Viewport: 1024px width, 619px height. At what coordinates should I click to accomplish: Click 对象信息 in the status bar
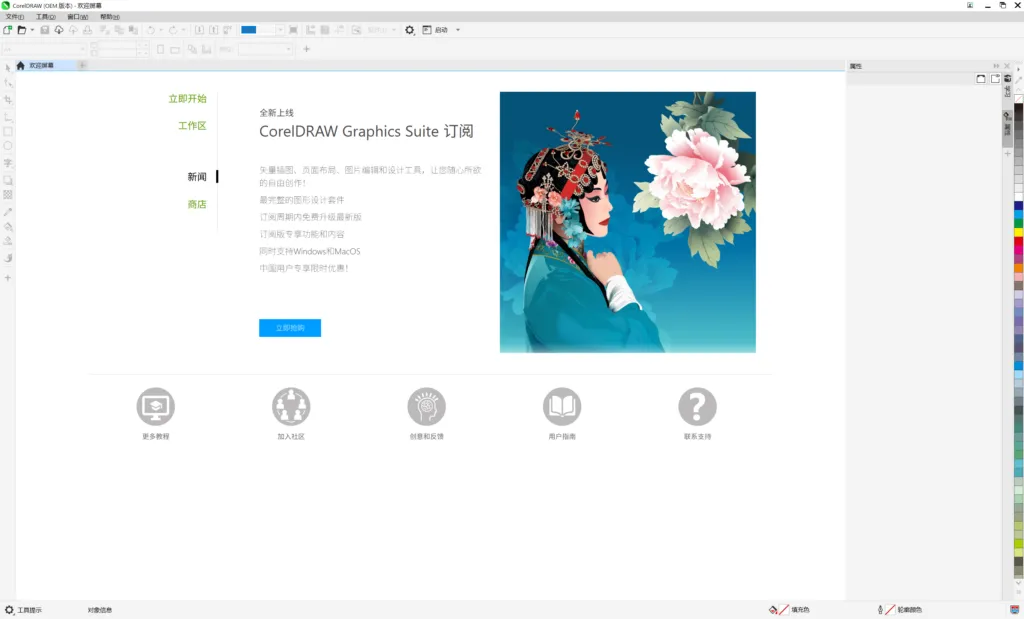(x=100, y=610)
